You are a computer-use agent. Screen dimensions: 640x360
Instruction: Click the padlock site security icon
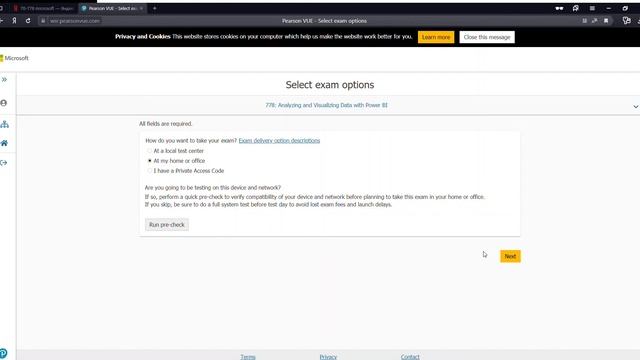coord(43,21)
